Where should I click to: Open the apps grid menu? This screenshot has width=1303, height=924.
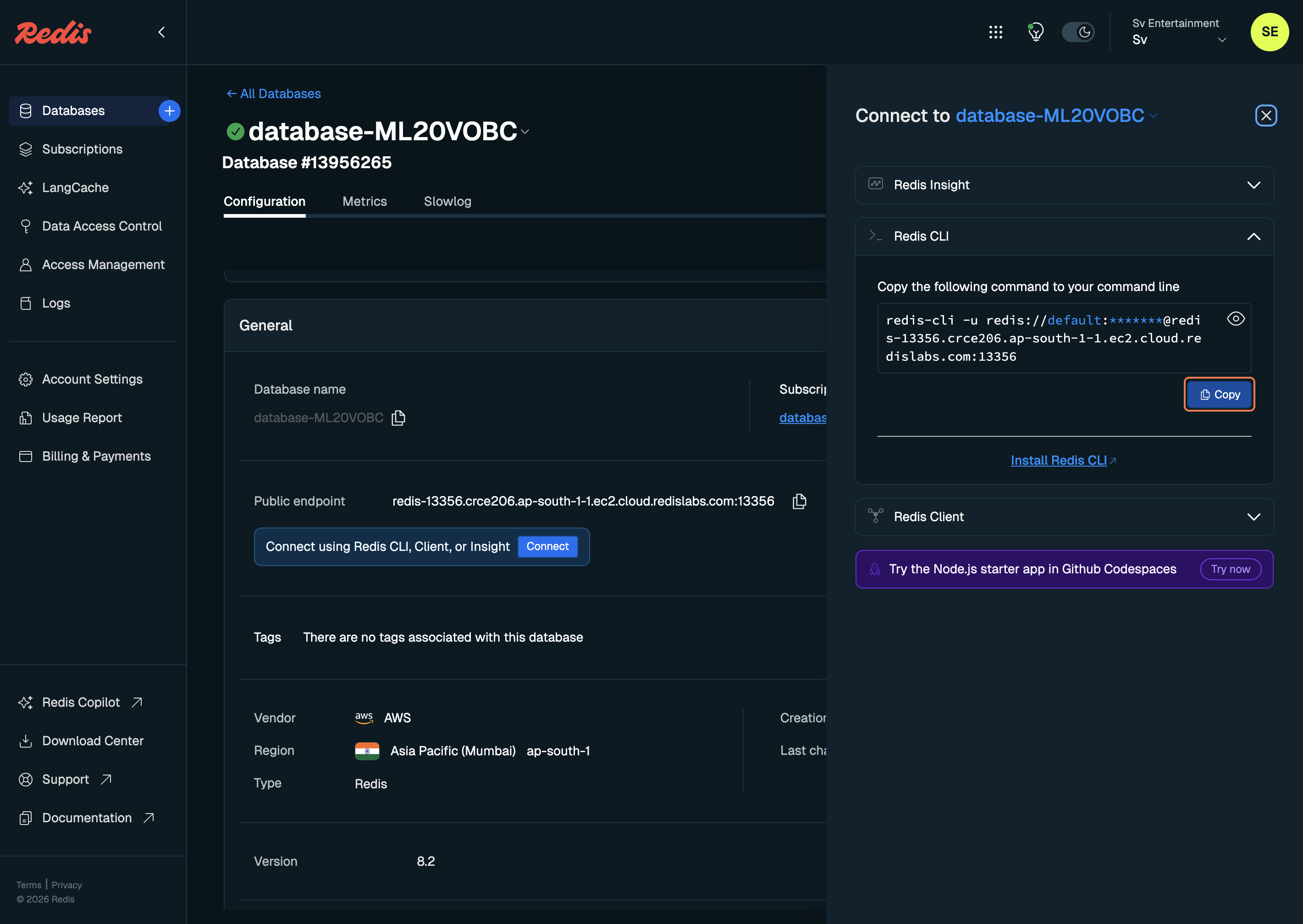pyautogui.click(x=996, y=33)
